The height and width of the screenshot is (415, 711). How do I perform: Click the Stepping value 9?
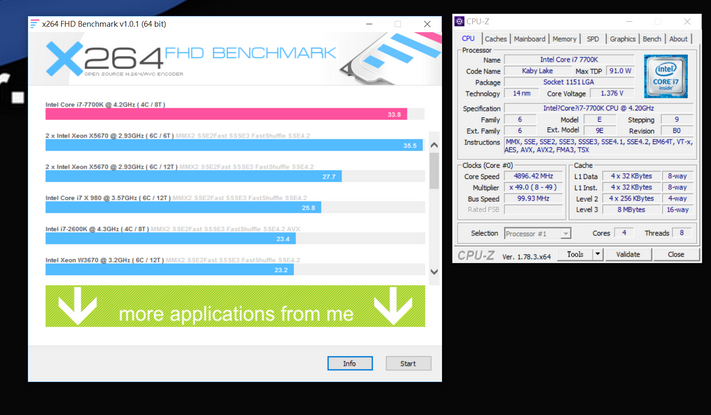677,119
